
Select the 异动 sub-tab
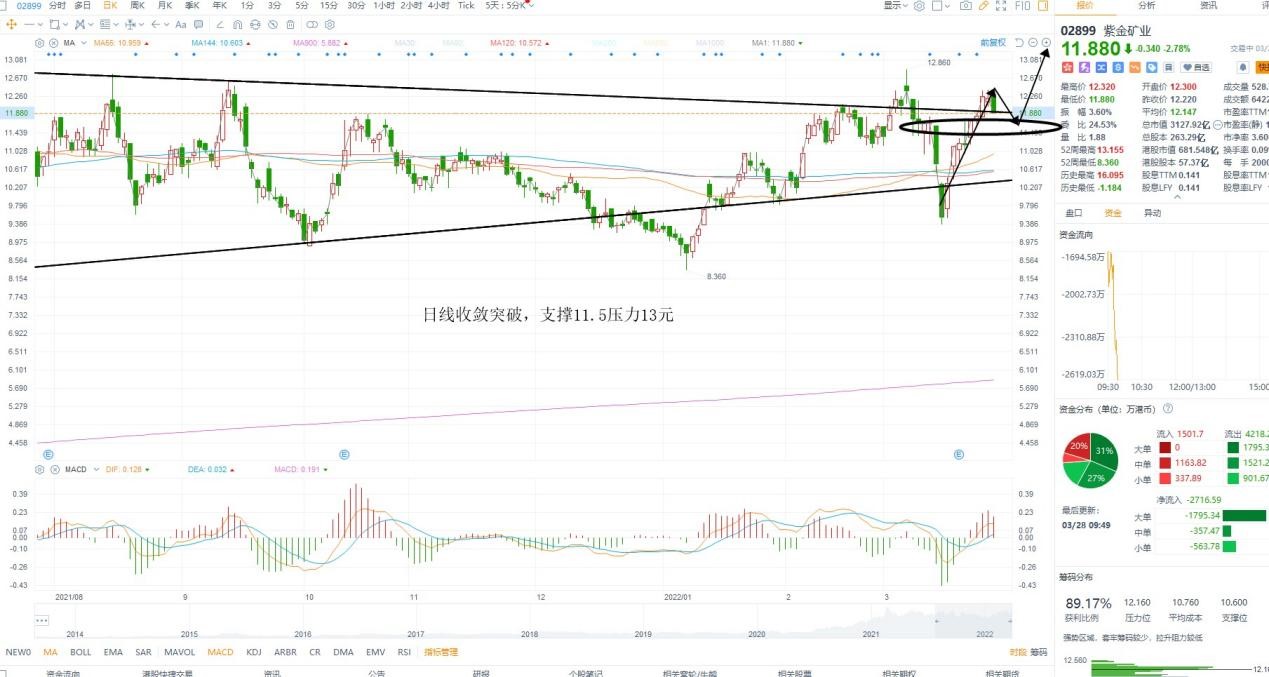tap(1152, 212)
